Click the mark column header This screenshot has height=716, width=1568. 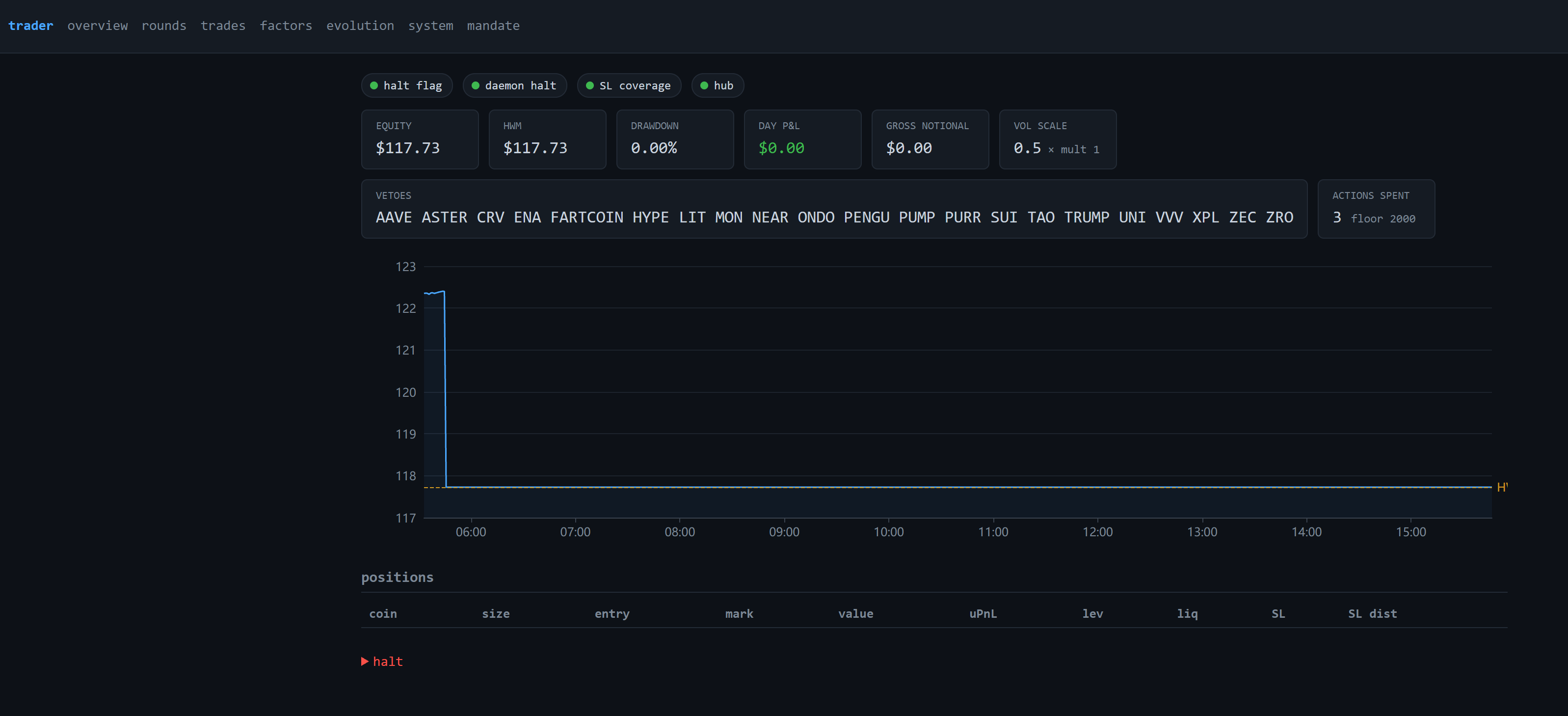(739, 613)
